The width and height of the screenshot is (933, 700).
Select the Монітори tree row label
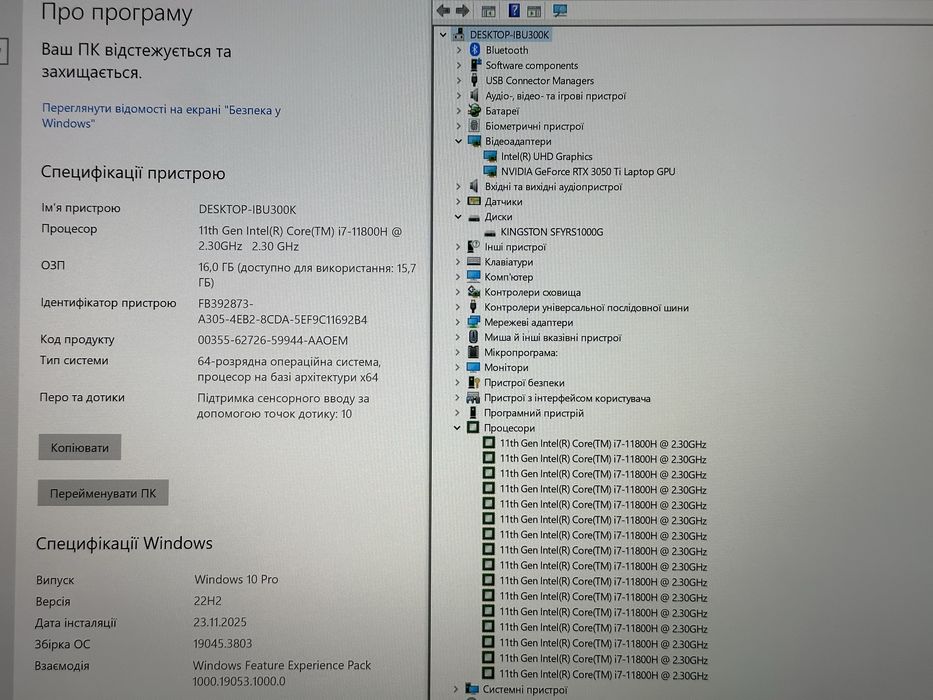click(x=506, y=368)
